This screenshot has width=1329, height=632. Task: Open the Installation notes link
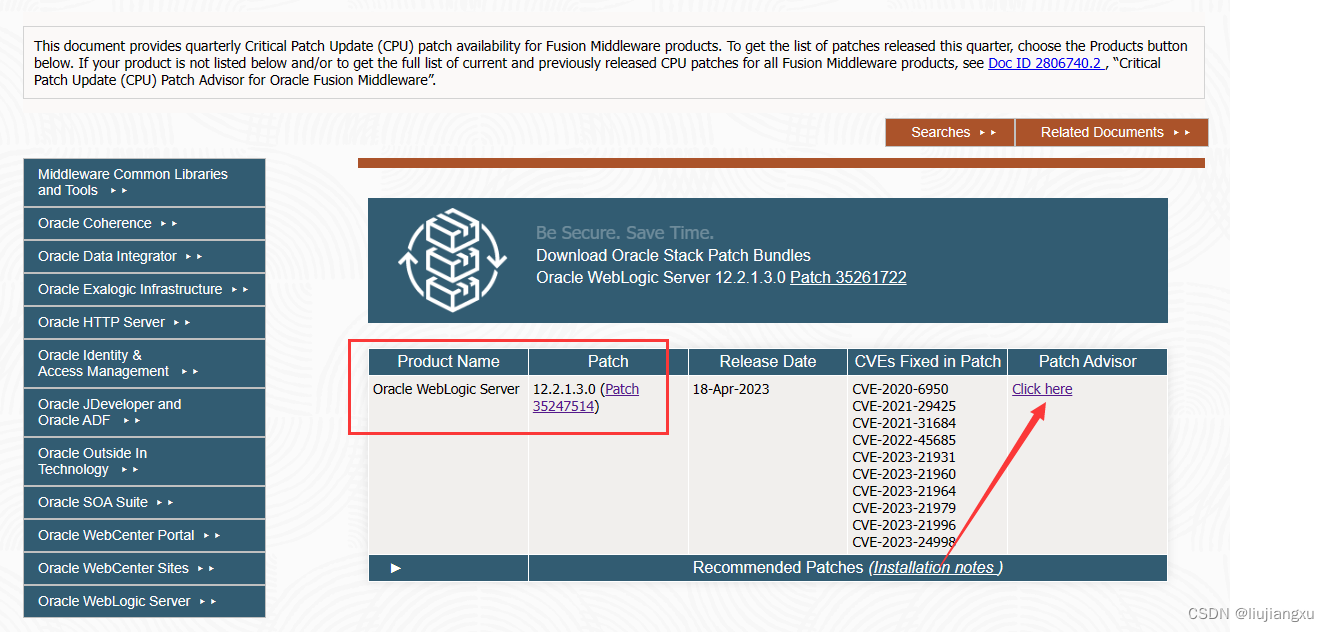935,568
